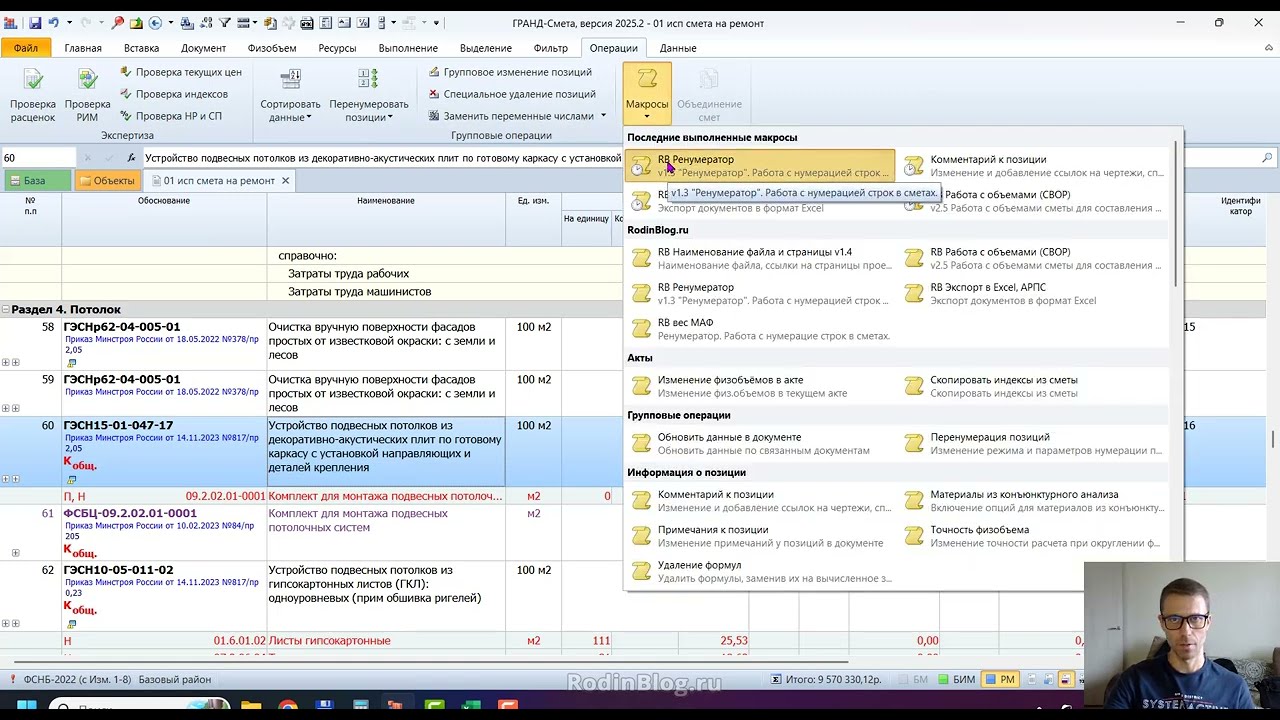Screen dimensions: 1280x720
Task: Expand arrow next to Заменить переменные числами
Action: point(603,116)
